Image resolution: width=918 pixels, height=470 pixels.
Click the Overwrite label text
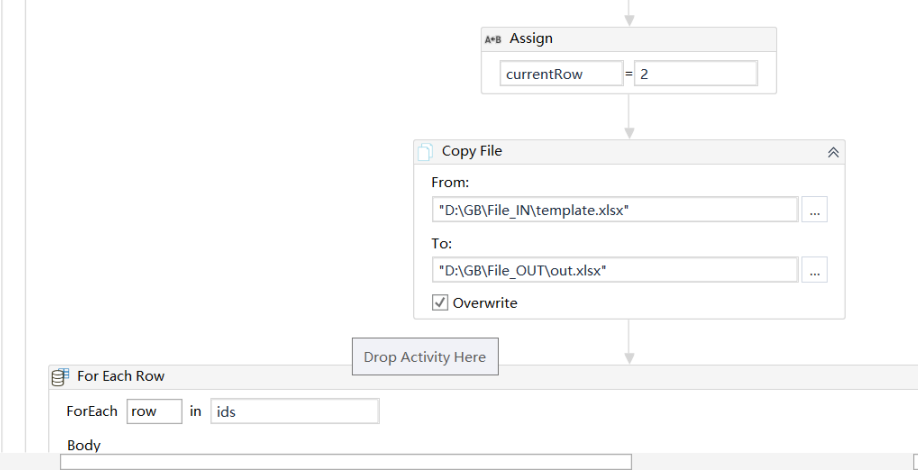click(485, 303)
